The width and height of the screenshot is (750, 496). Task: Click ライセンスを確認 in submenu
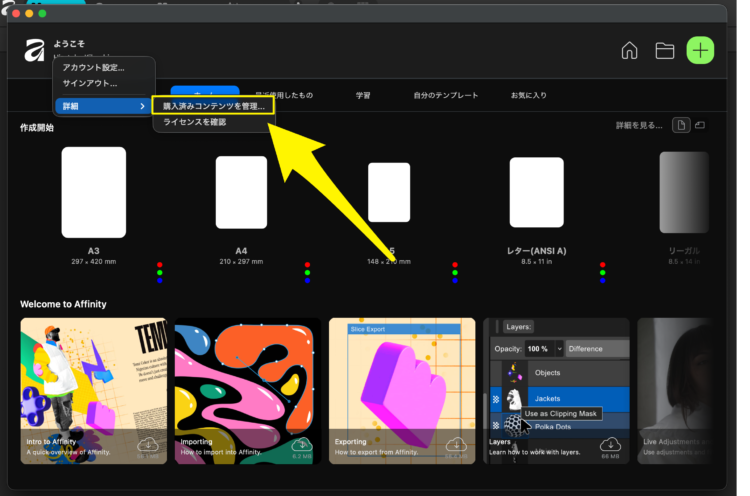[195, 122]
